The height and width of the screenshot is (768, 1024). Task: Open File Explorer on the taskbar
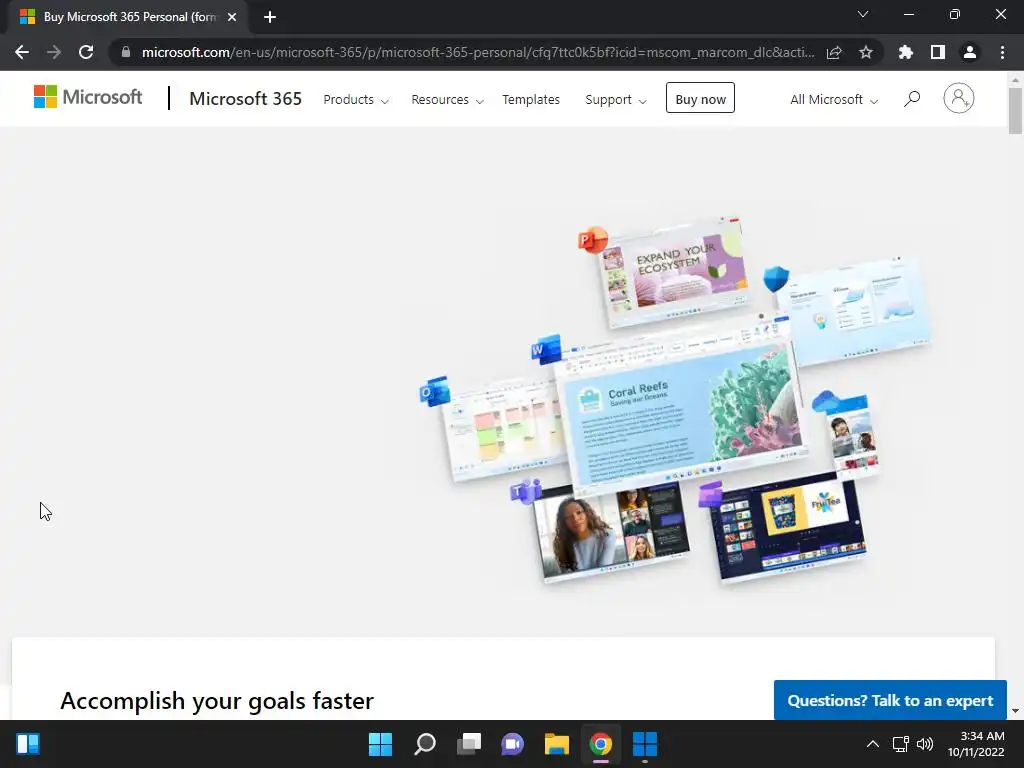click(x=556, y=744)
